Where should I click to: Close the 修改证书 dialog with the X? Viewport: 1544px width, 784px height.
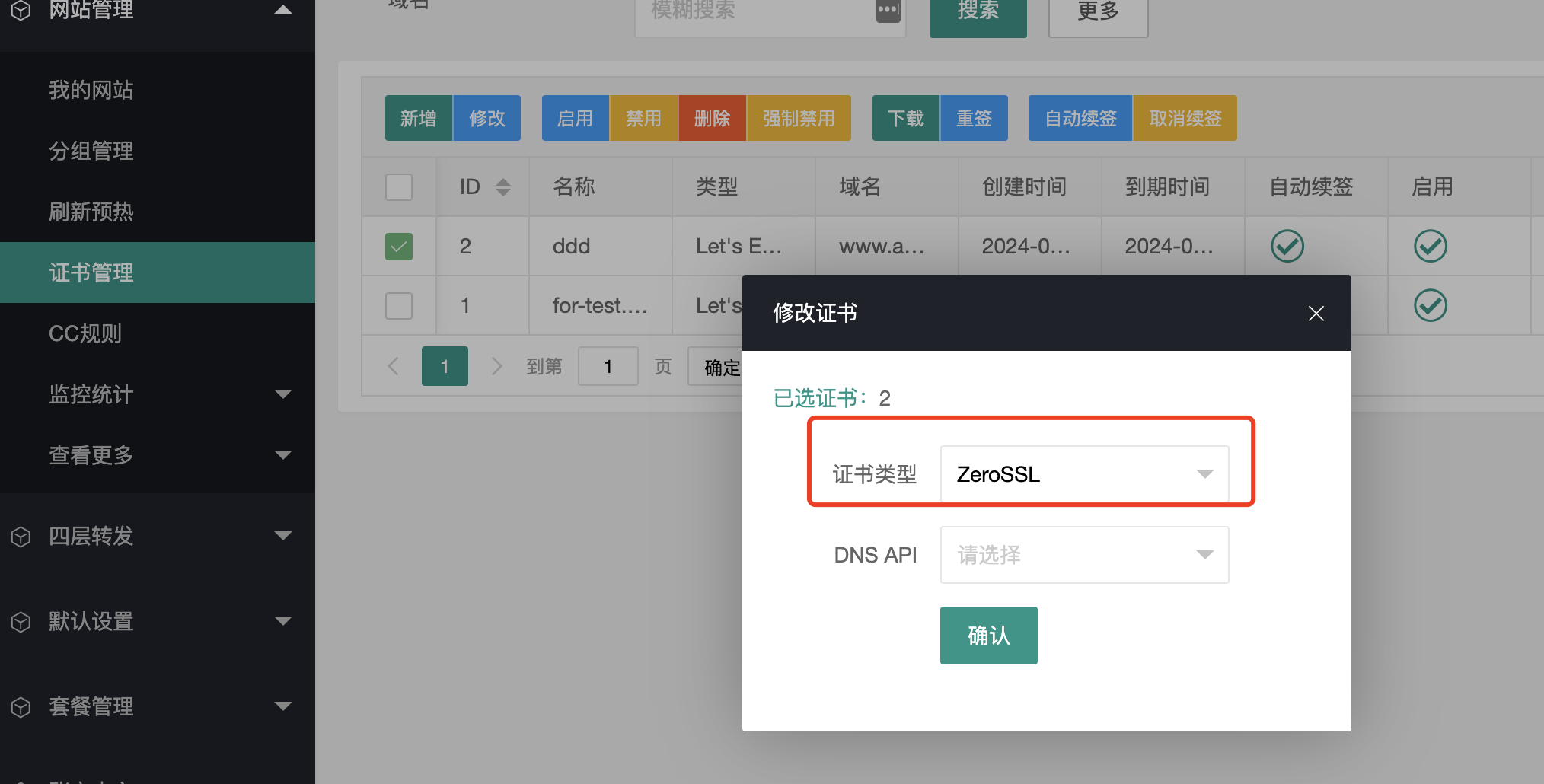(x=1316, y=313)
